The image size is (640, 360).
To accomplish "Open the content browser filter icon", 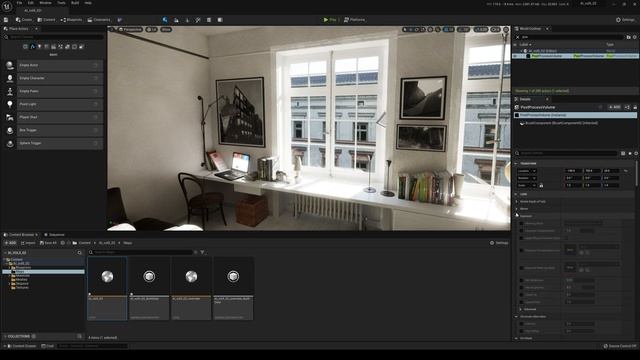I will click(x=202, y=252).
